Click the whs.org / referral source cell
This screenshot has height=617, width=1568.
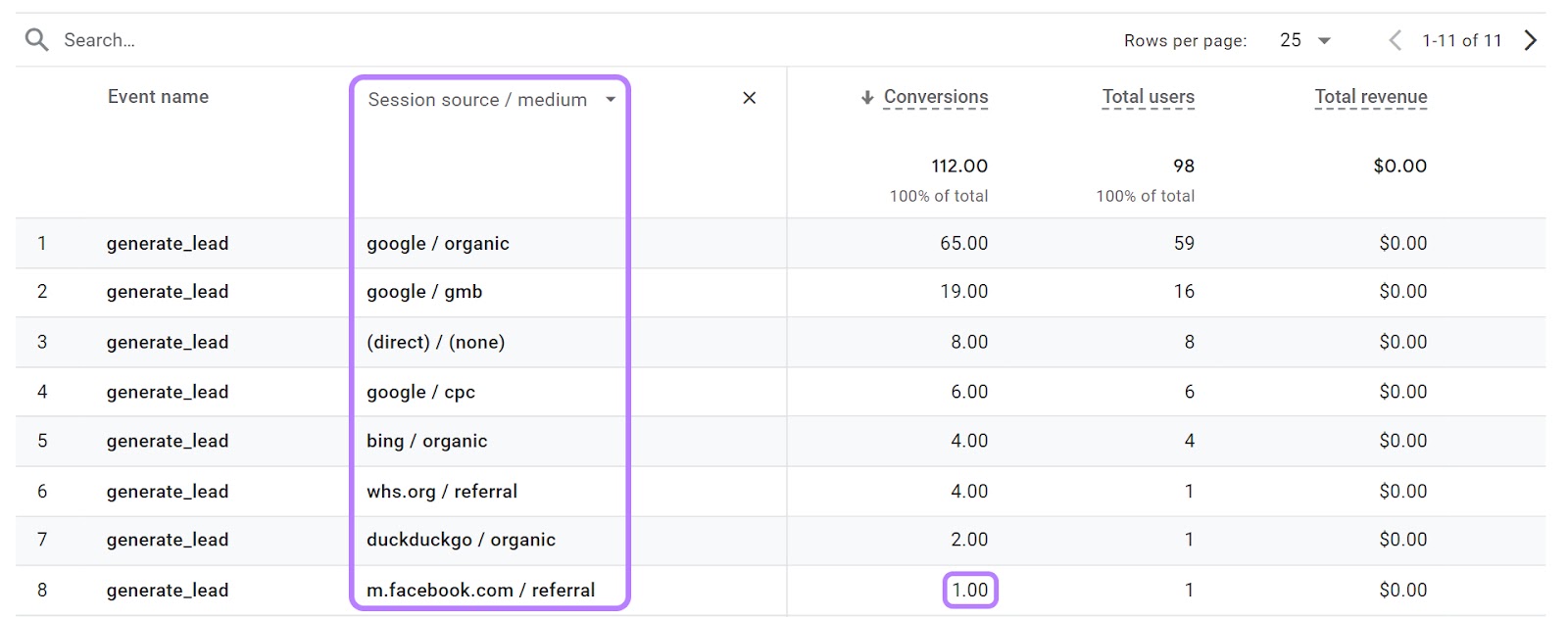point(441,492)
